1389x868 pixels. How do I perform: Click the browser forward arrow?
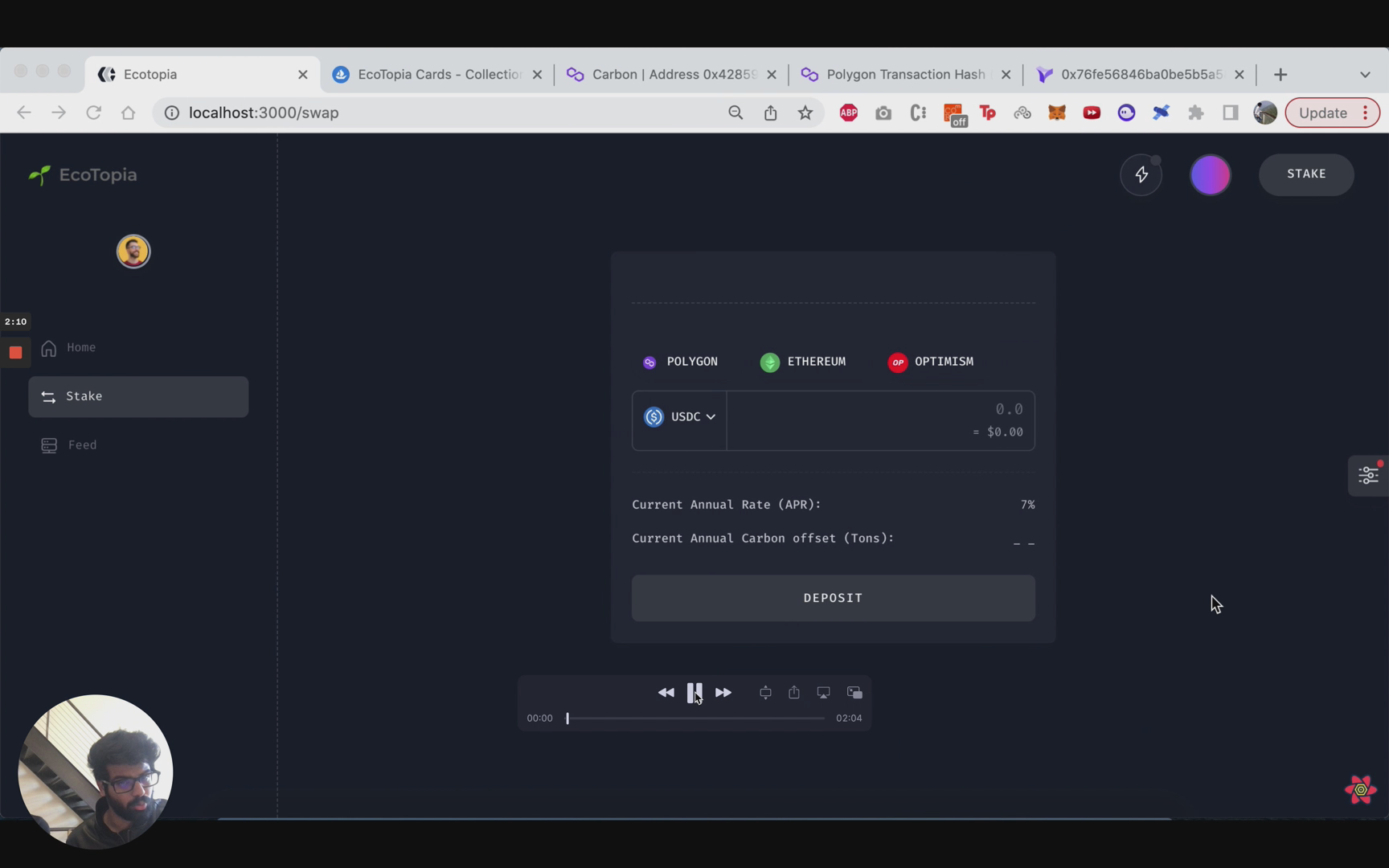click(59, 113)
